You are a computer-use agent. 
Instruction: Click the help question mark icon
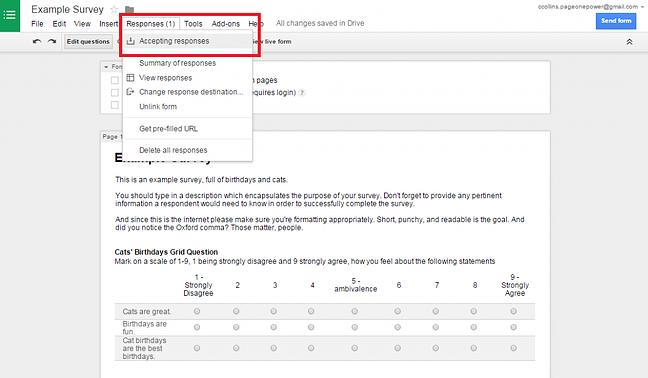[302, 93]
